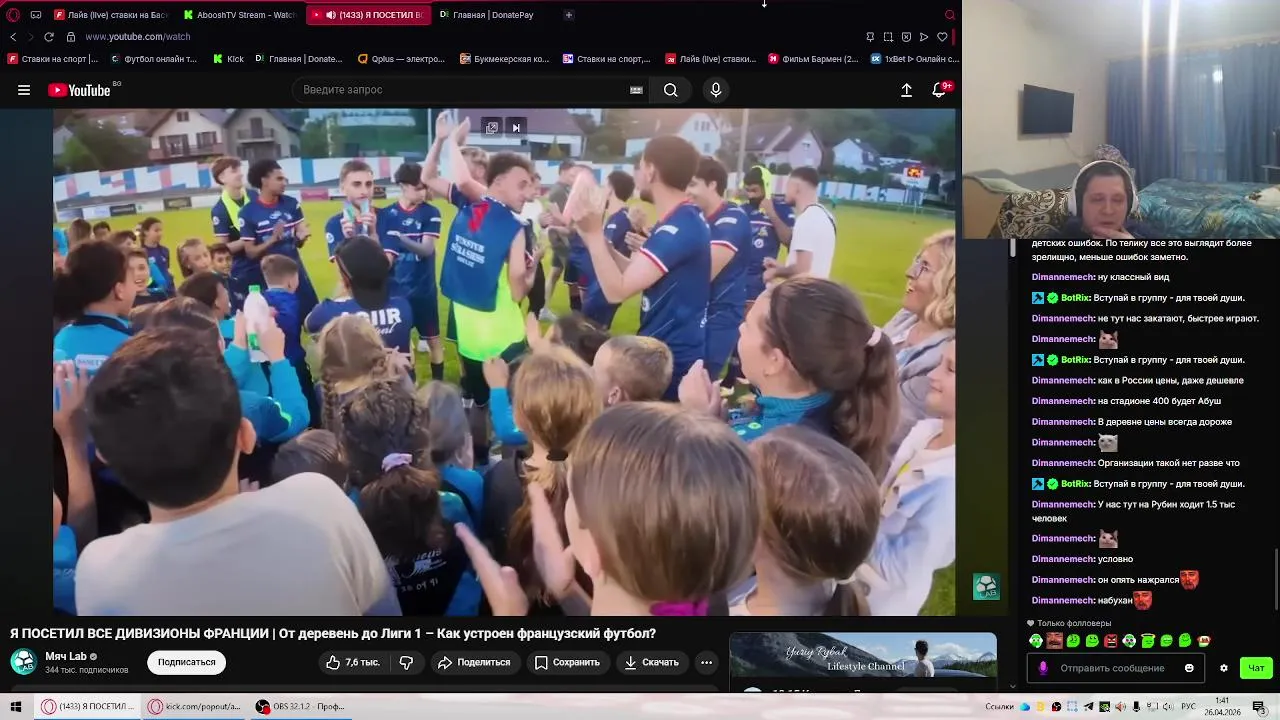Screen dimensions: 1280x720
Task: Start voice search with the microphone icon
Action: (x=715, y=90)
